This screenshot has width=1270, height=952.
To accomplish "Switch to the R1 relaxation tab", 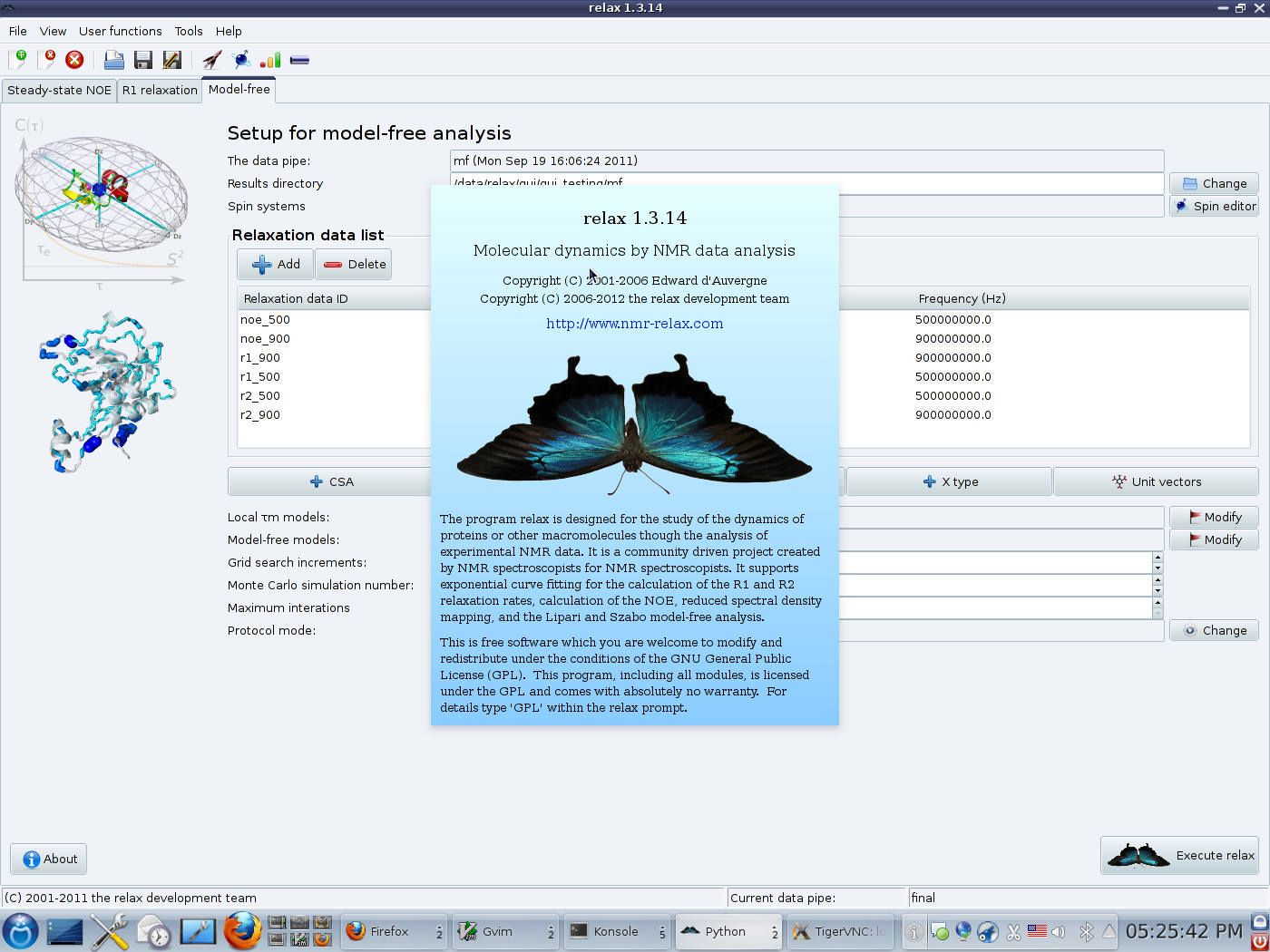I will tap(160, 90).
